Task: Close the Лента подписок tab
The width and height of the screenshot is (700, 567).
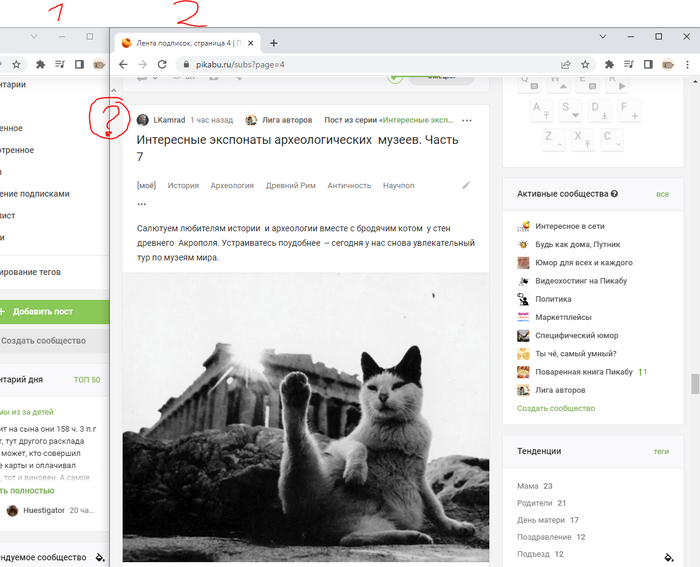Action: [251, 43]
